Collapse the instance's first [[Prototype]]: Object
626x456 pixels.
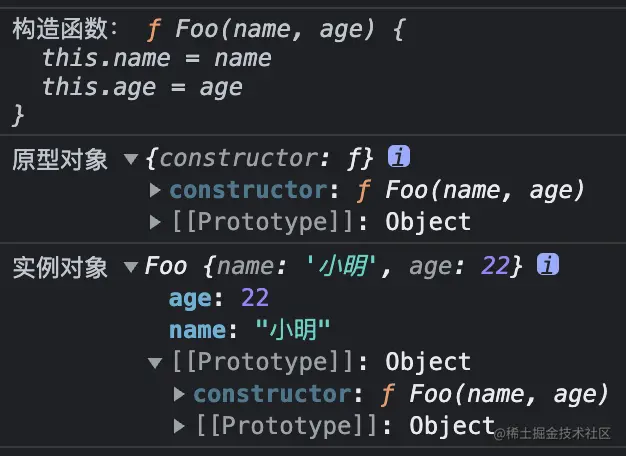point(155,363)
